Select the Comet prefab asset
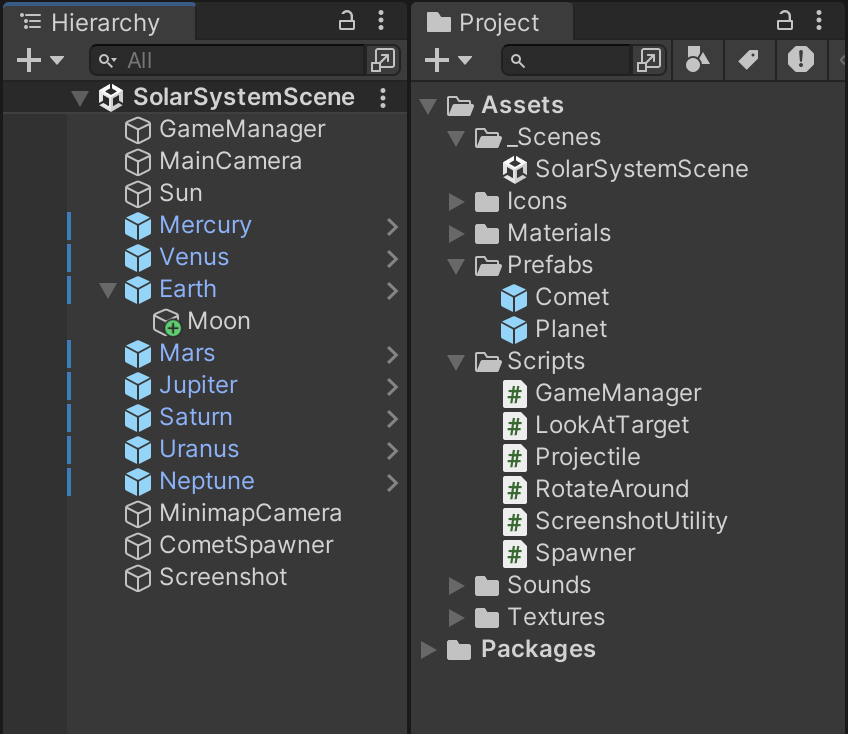Screen dimensions: 848x734 coord(571,297)
